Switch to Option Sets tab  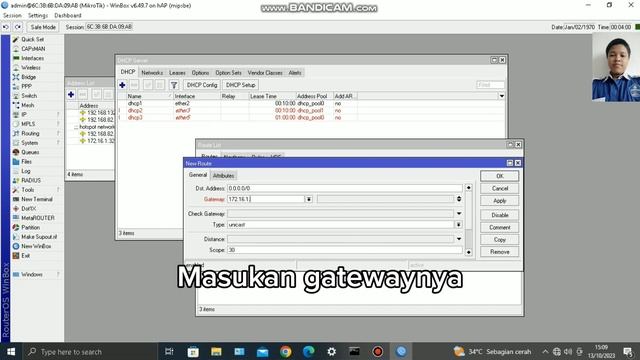coord(228,73)
